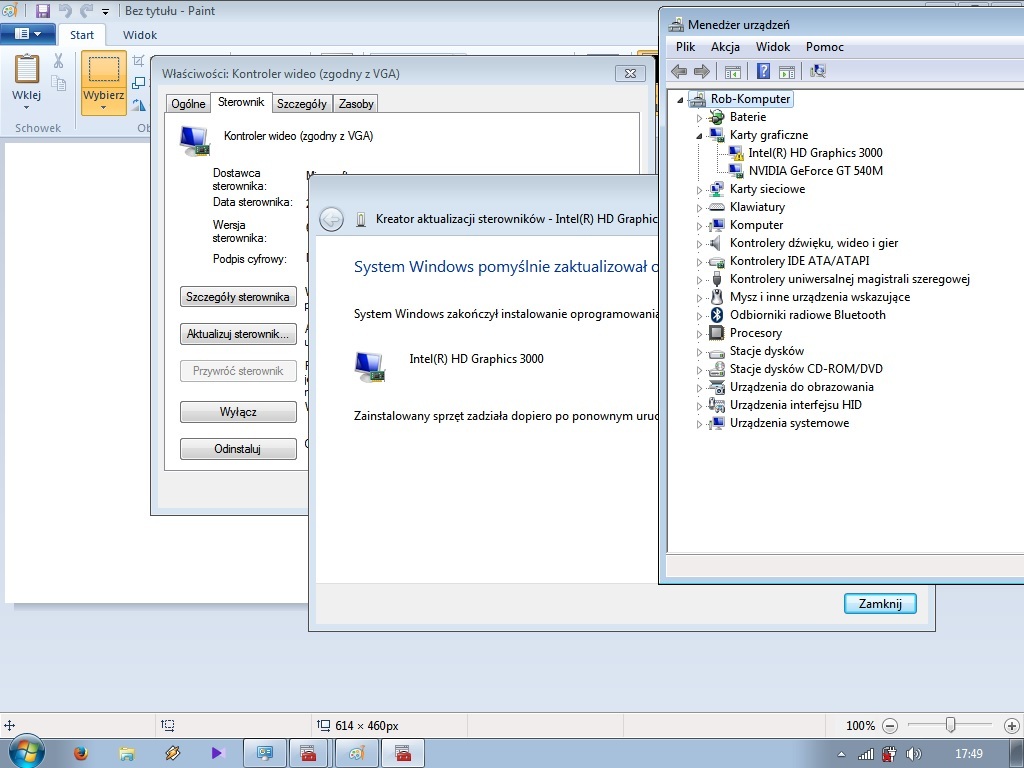
Task: Switch to the Widok ribbon tab in Paint
Action: [x=140, y=35]
